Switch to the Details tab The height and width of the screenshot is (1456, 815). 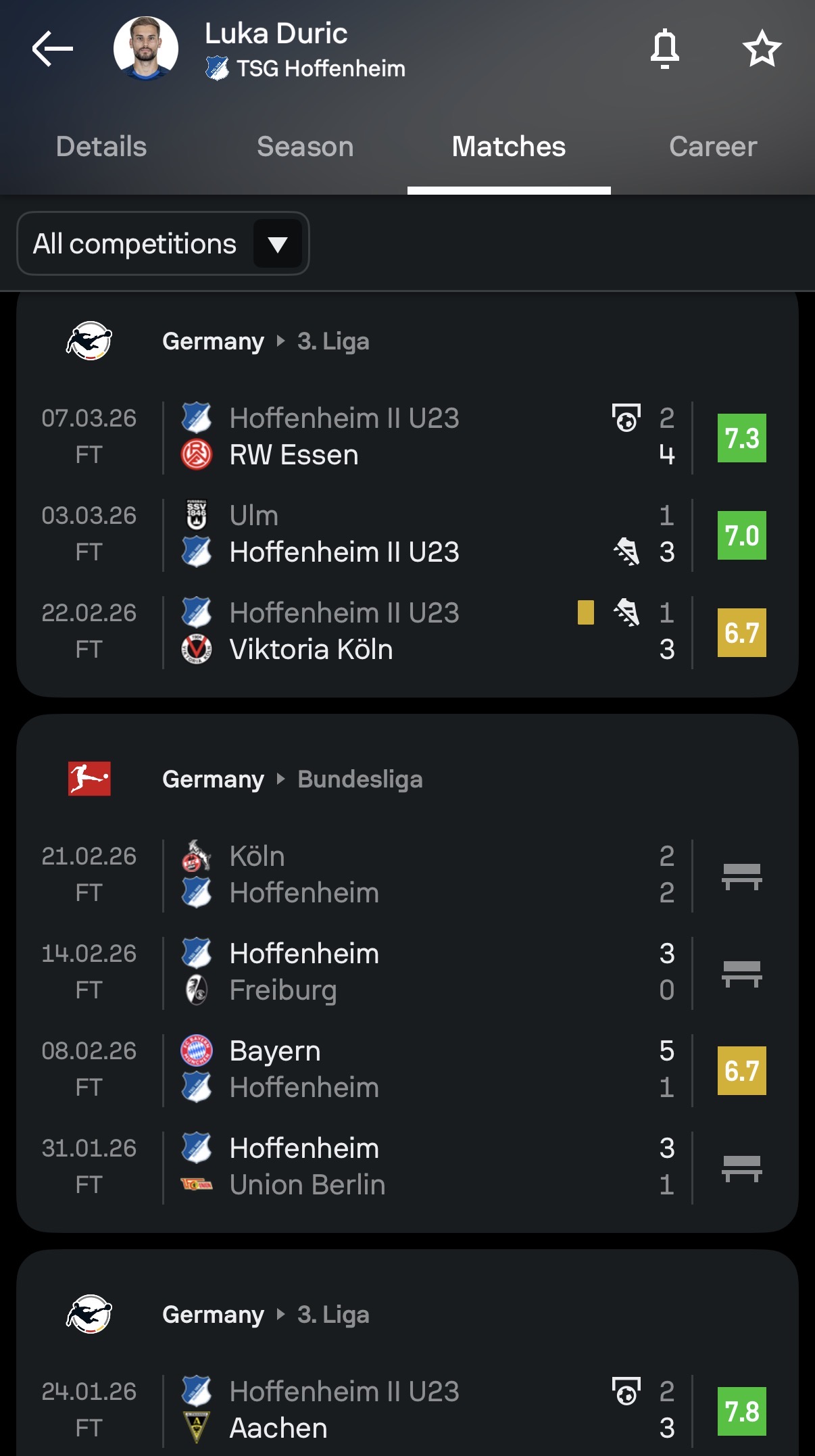pos(101,147)
